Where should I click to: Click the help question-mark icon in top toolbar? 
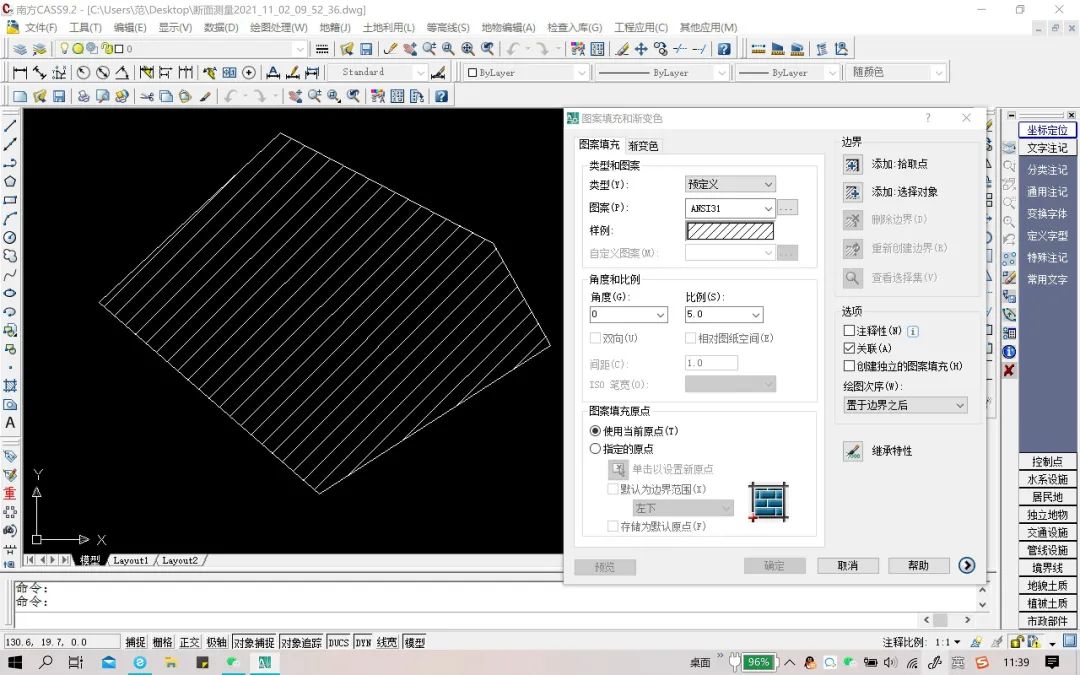[724, 49]
